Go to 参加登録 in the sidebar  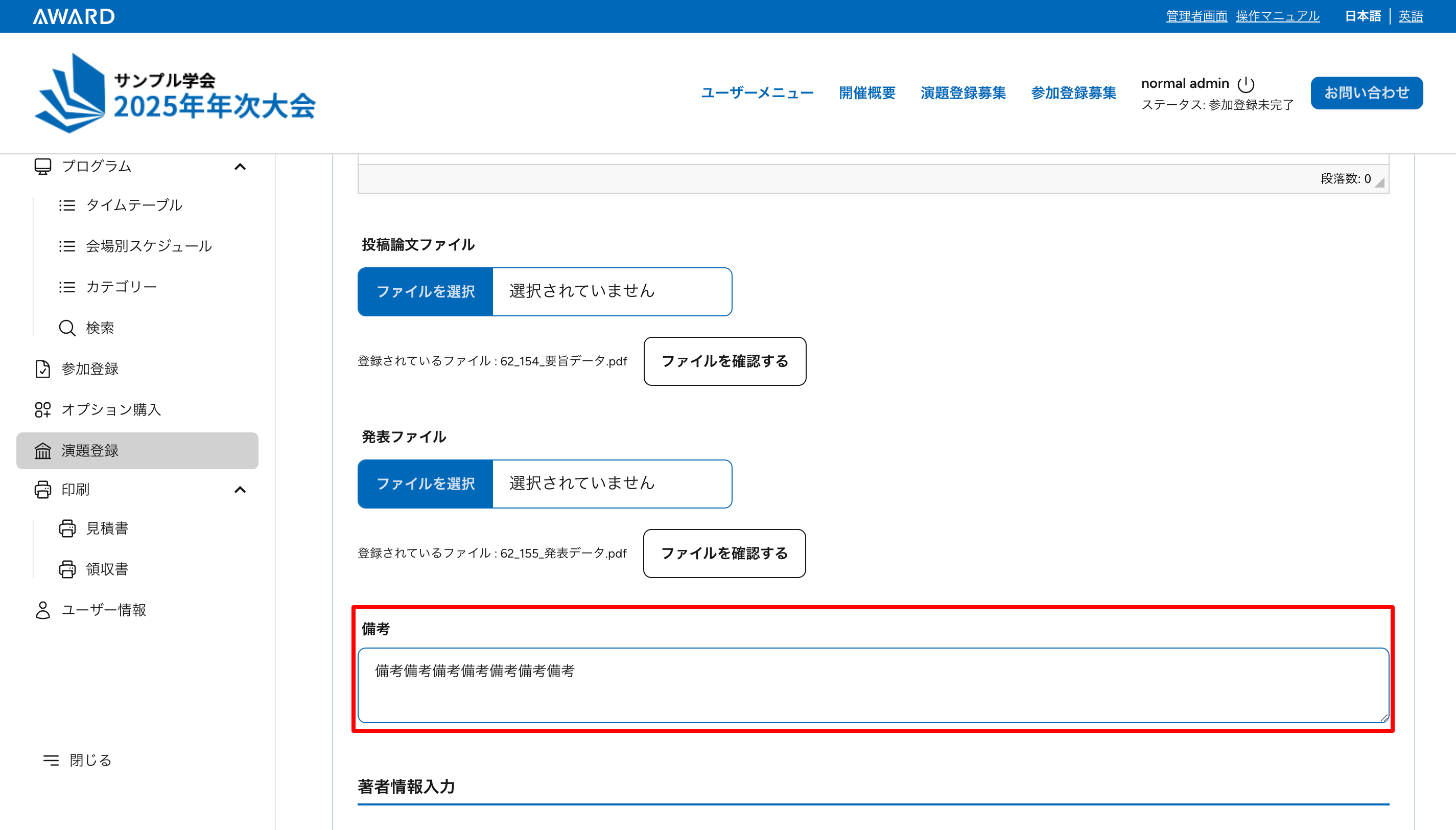pyautogui.click(x=89, y=369)
